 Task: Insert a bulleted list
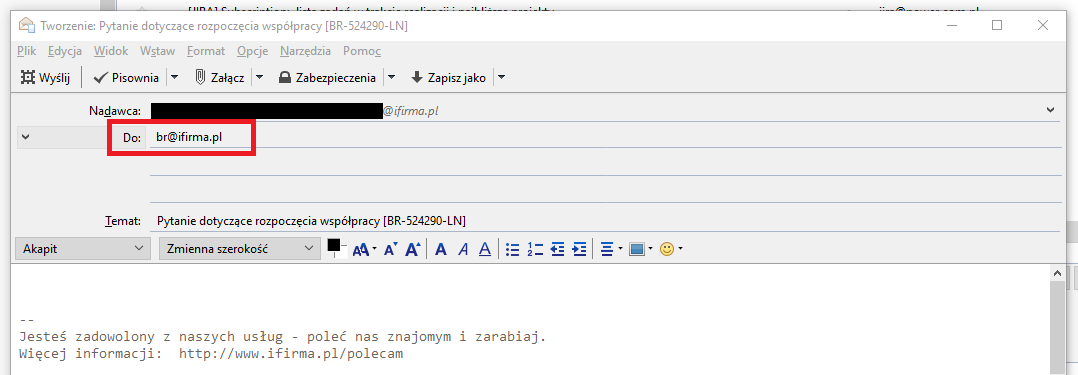pos(512,249)
